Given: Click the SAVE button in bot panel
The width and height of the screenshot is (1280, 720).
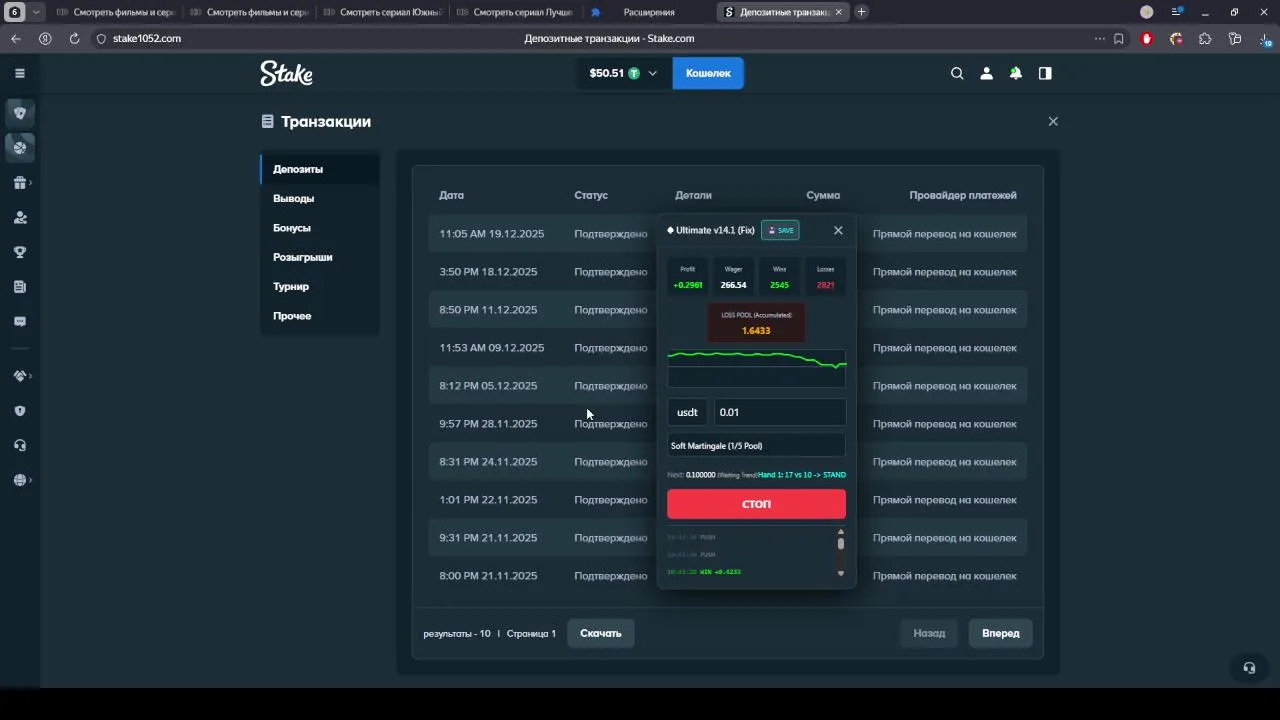Looking at the screenshot, I should [780, 230].
